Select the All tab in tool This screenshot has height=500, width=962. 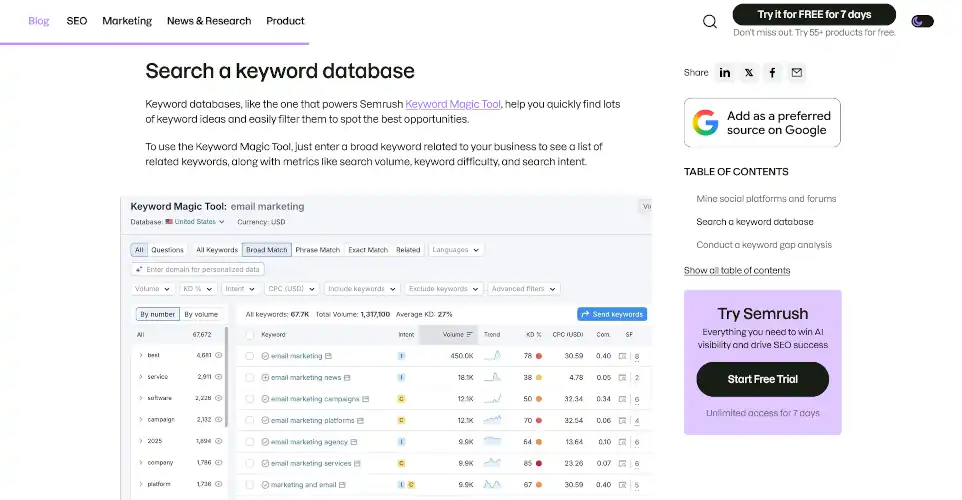pyautogui.click(x=139, y=250)
